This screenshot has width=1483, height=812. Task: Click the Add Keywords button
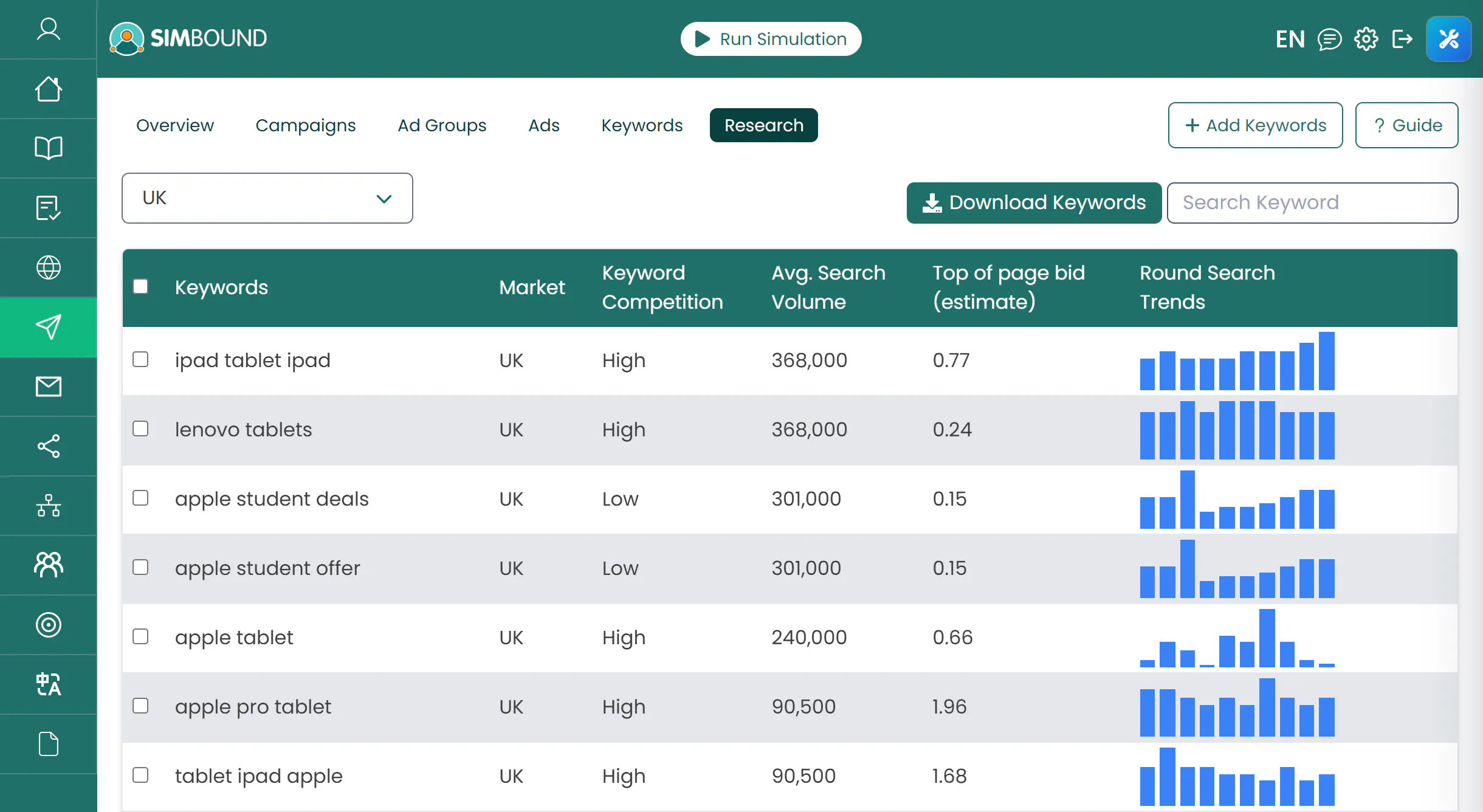tap(1256, 125)
